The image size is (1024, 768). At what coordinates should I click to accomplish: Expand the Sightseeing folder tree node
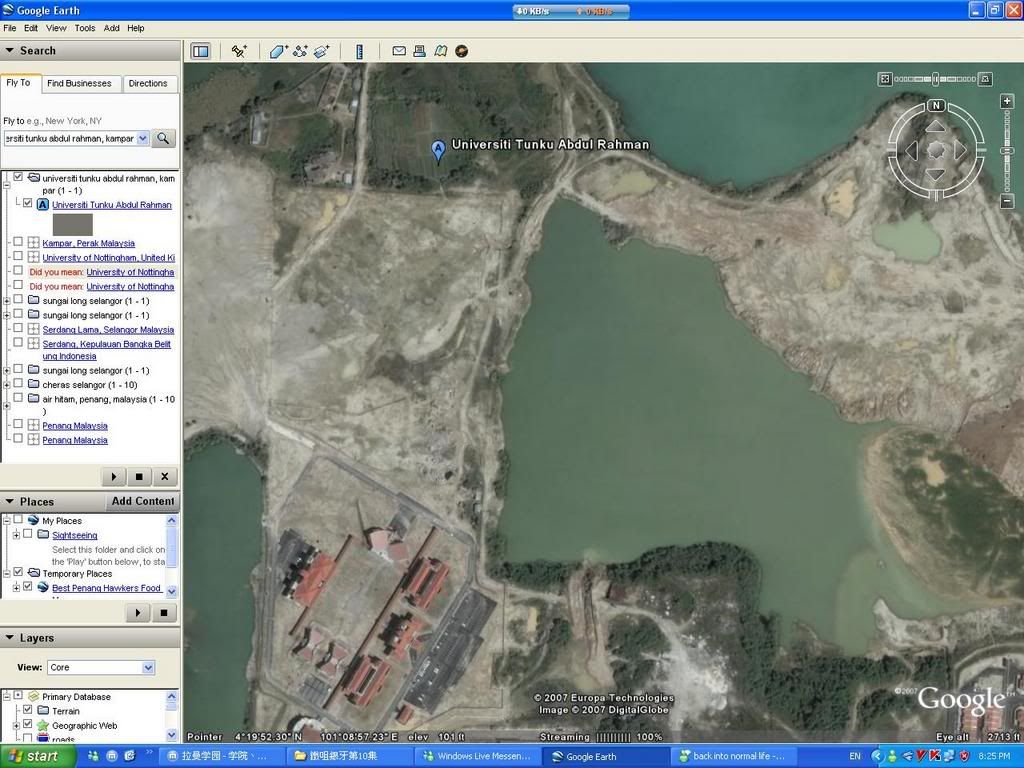point(16,535)
